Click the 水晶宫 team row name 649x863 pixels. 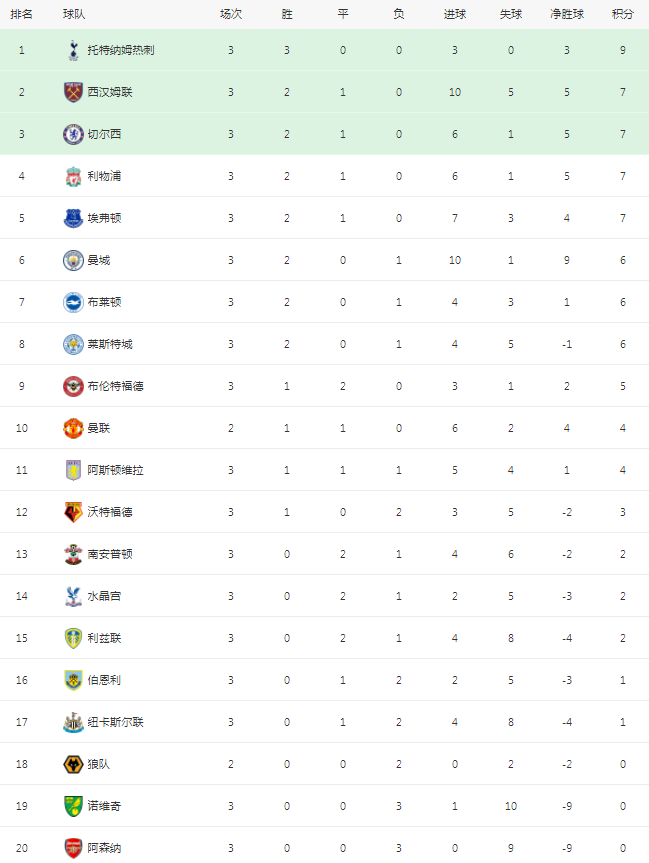pyautogui.click(x=104, y=596)
